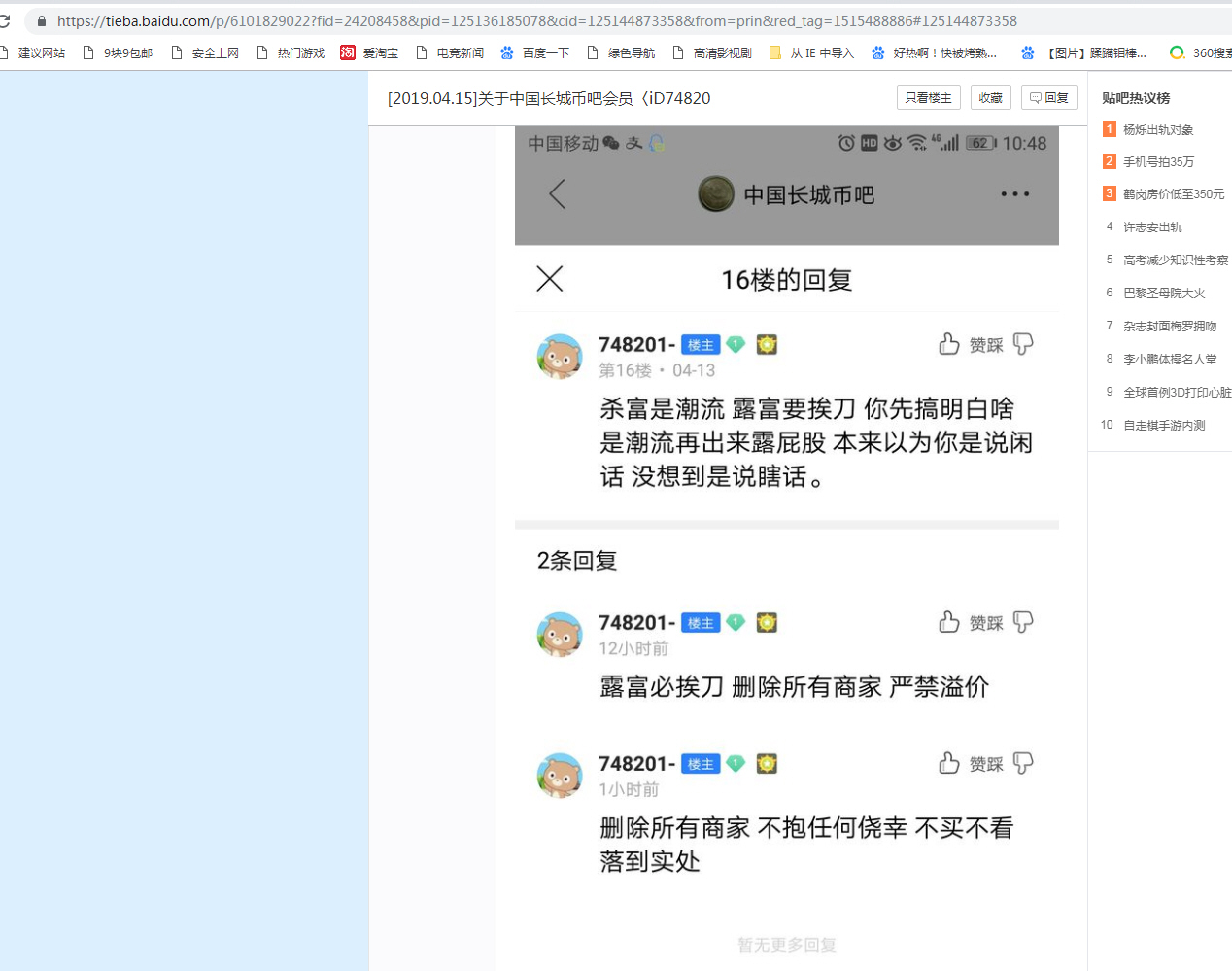Dislike the 第16楼 post with thumbs-down
Screen dimensions: 1232x971
point(1023,344)
